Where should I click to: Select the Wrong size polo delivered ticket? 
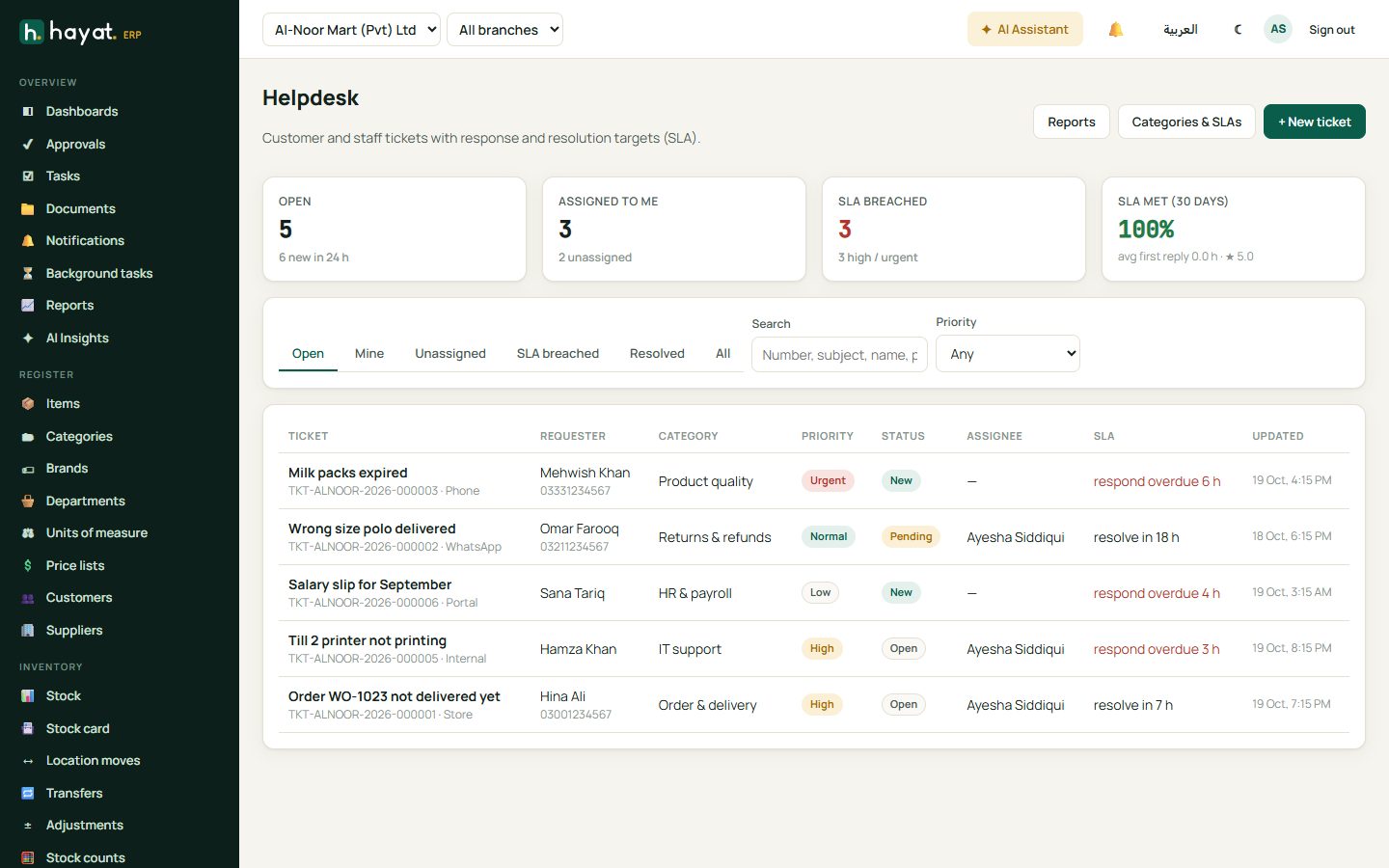372,529
